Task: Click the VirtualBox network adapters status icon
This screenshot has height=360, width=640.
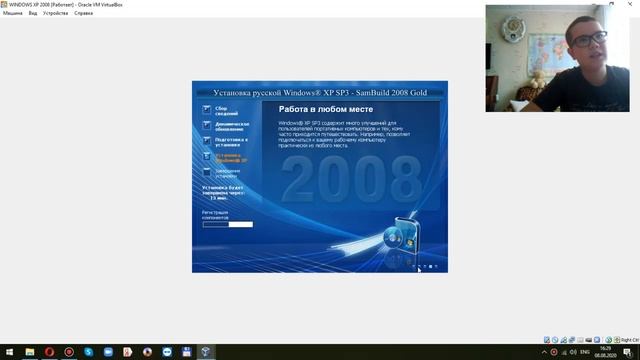Action: pyautogui.click(x=572, y=340)
